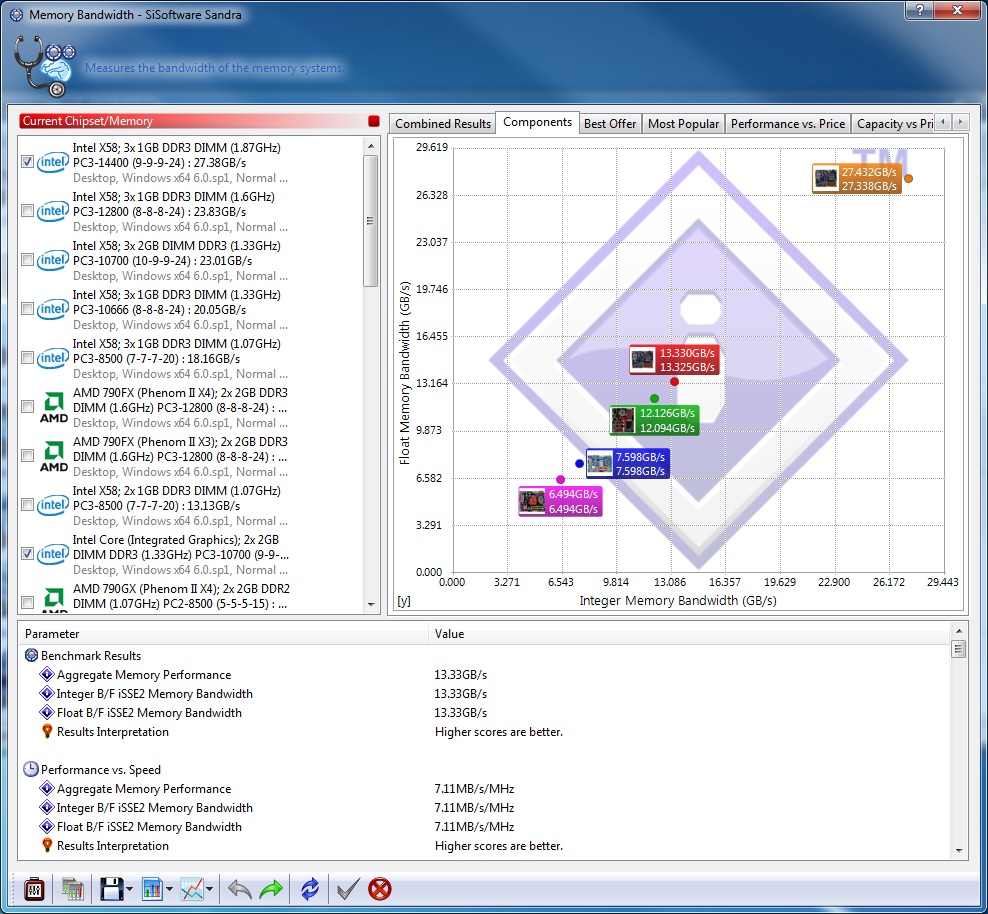Open the bar chart icon dropdown arrow
Viewport: 988px width, 914px height.
pos(169,889)
